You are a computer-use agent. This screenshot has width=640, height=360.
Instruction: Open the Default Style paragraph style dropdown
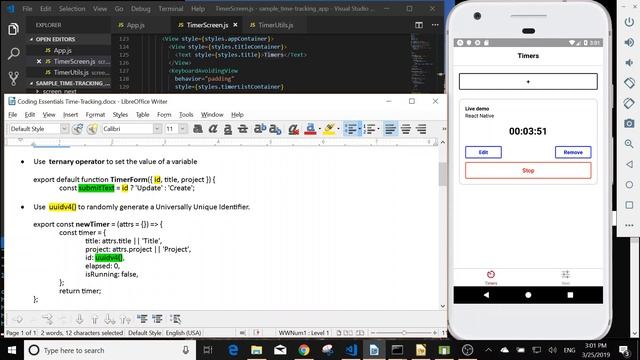click(64, 129)
